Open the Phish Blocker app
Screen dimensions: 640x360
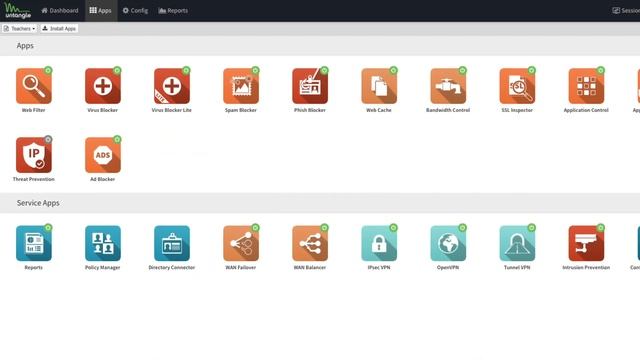coord(310,86)
